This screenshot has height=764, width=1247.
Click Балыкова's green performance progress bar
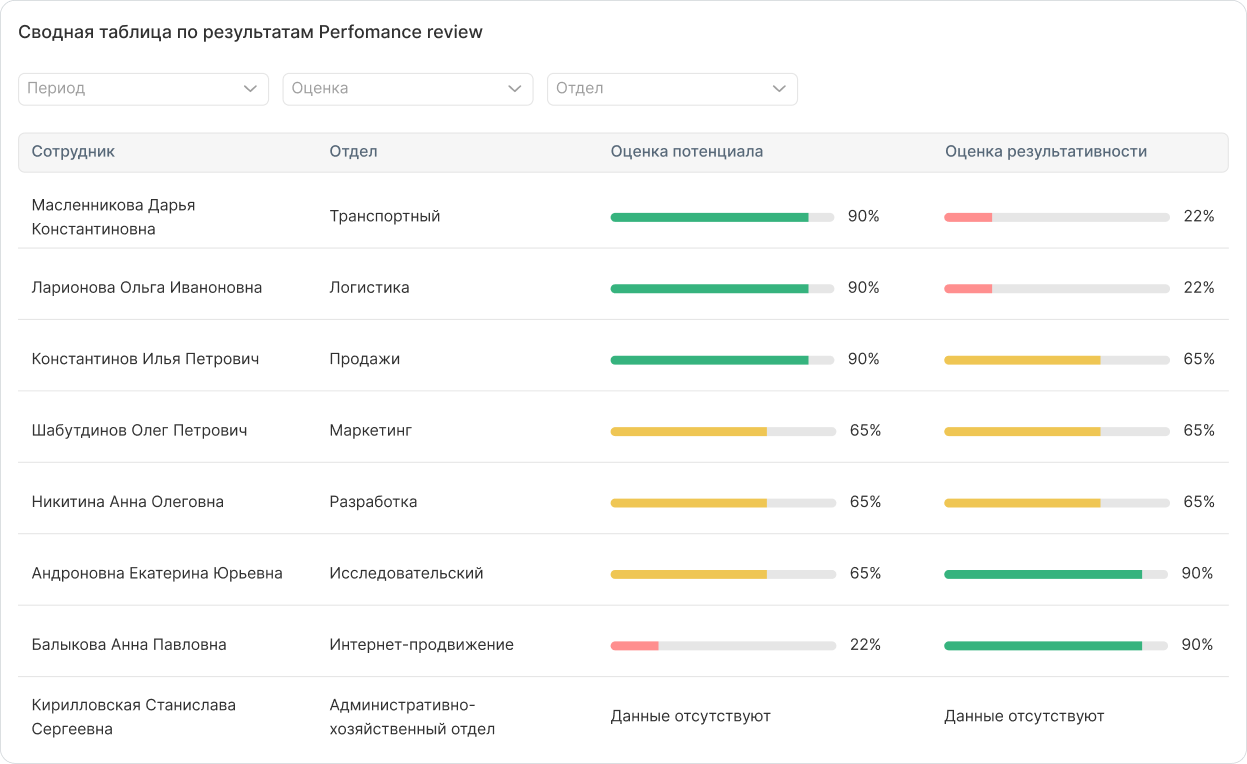coord(1056,646)
